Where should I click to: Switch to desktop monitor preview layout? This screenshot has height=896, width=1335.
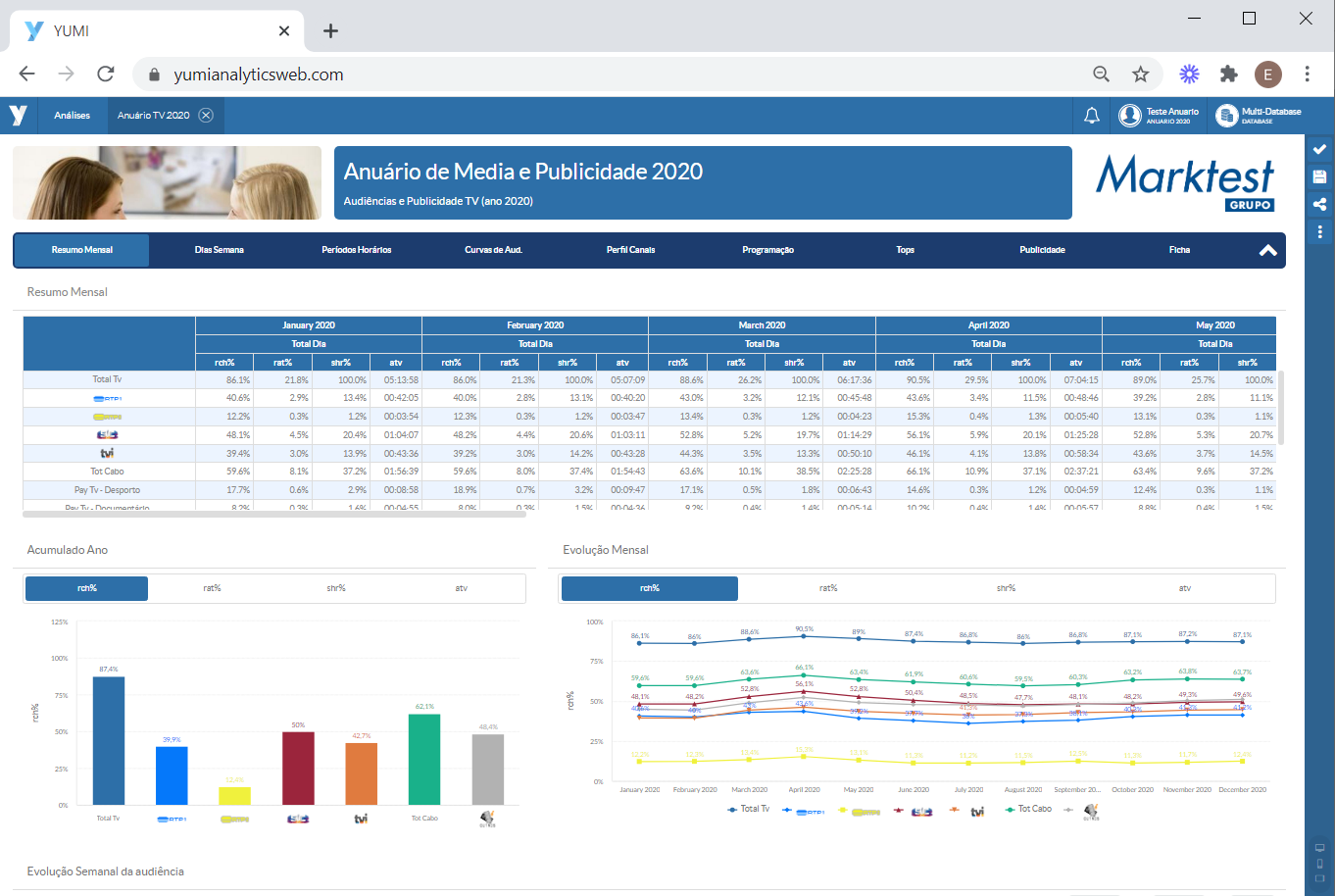(1319, 848)
